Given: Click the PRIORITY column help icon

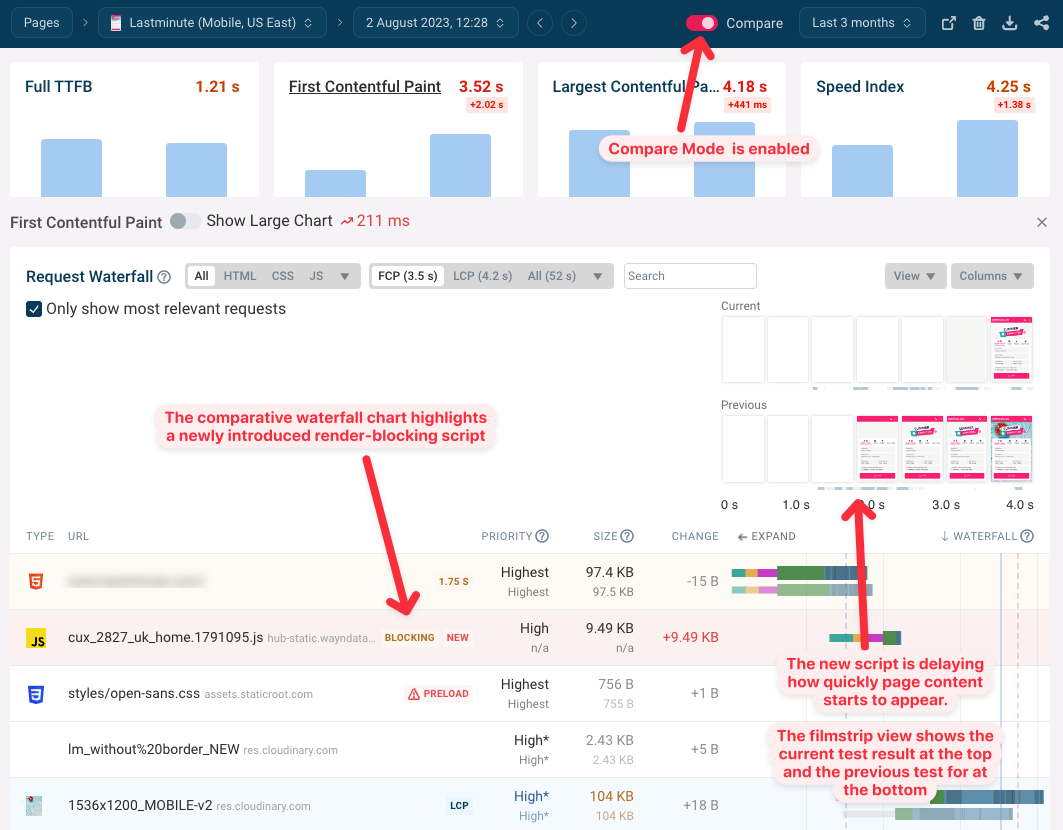Looking at the screenshot, I should point(542,536).
